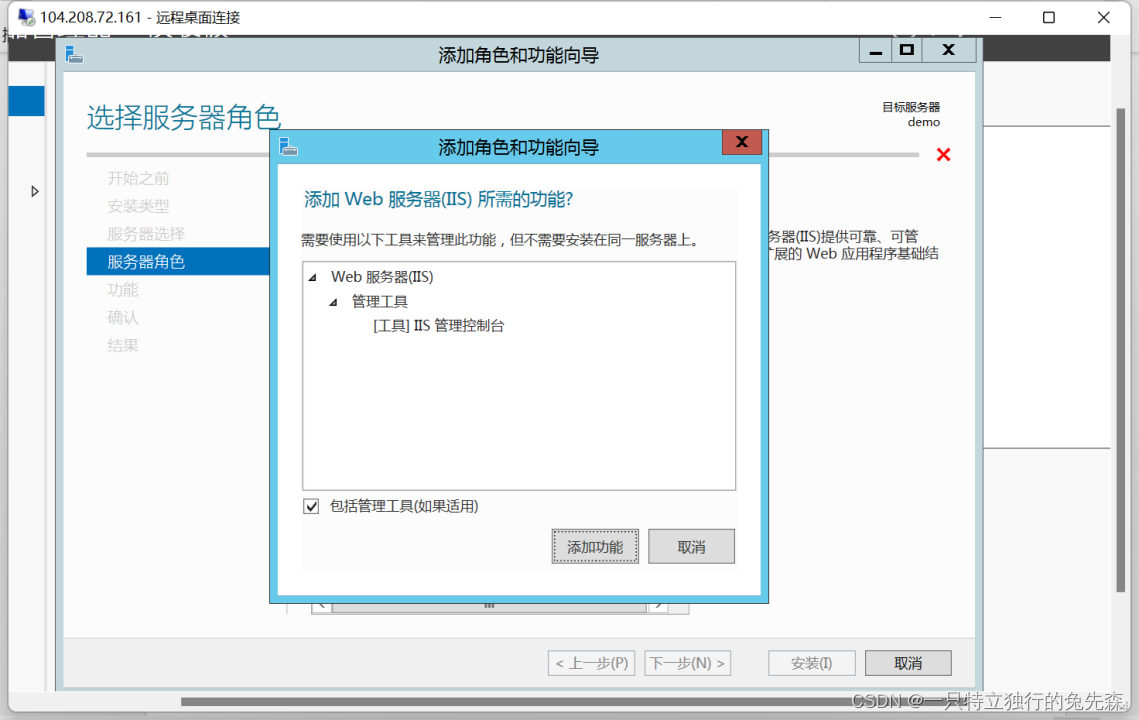Select the 安装类型 step
This screenshot has height=720, width=1139.
[138, 206]
